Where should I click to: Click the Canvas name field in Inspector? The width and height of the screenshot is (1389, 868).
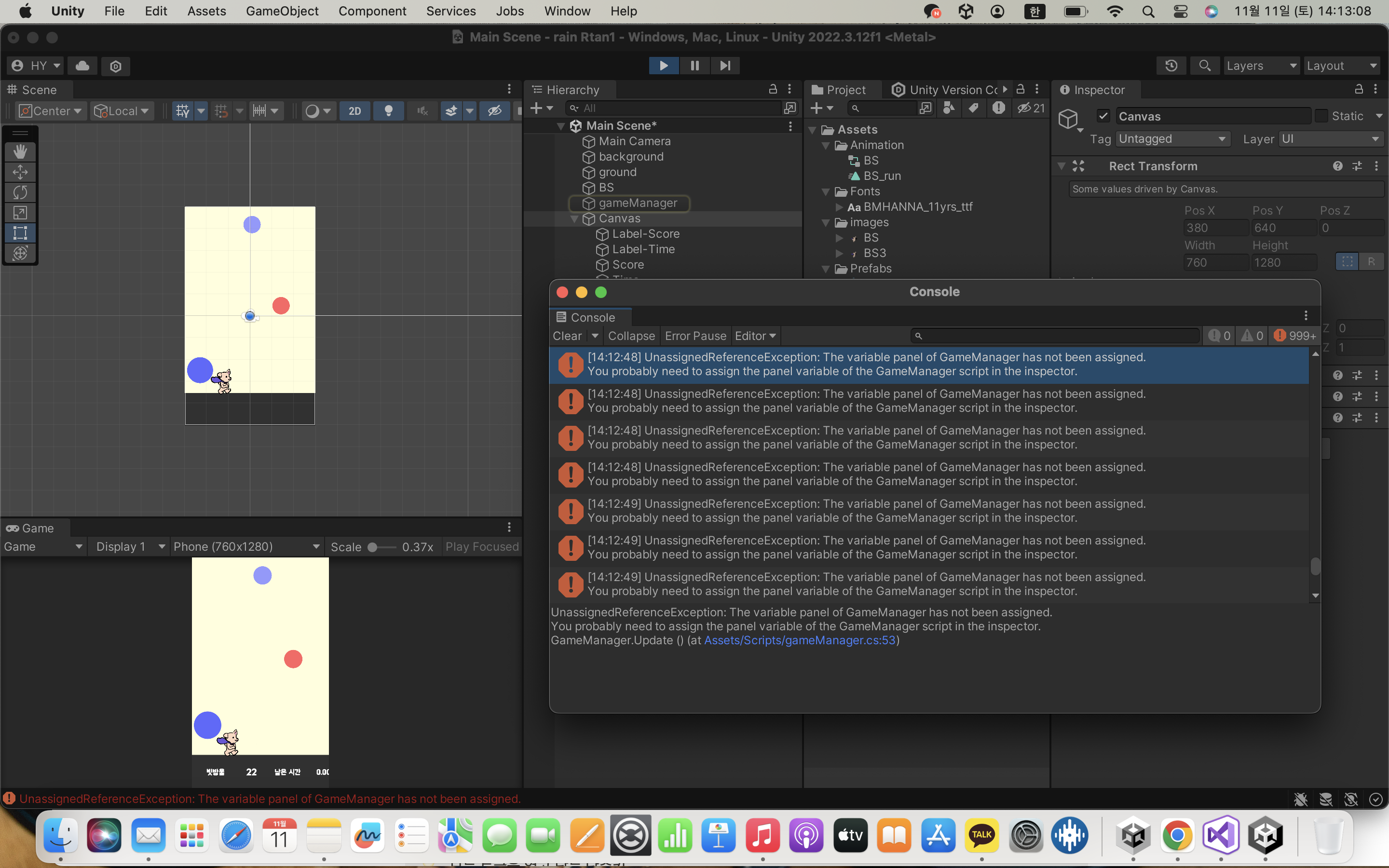tap(1213, 116)
